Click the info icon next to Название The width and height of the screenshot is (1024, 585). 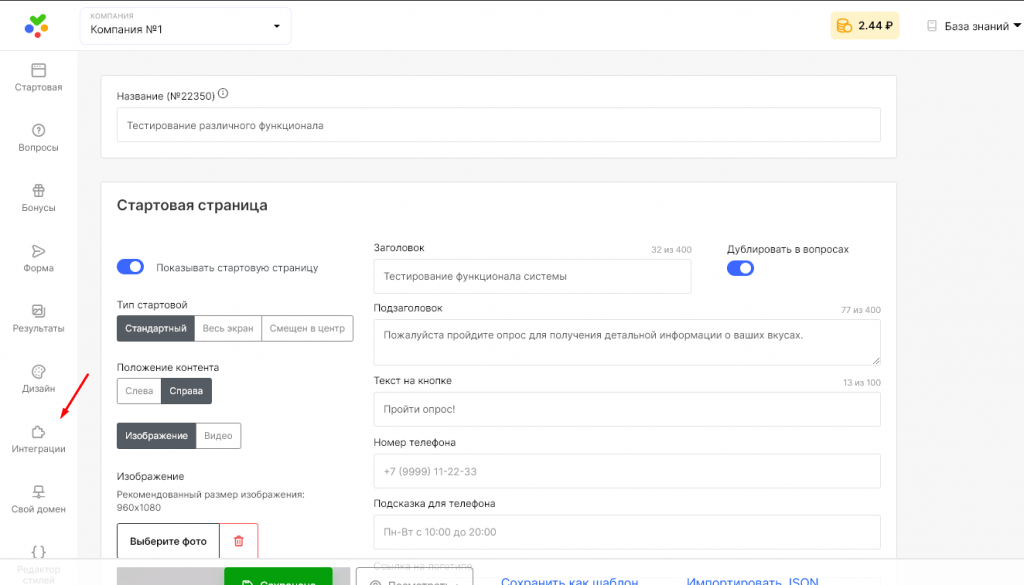click(x=223, y=94)
